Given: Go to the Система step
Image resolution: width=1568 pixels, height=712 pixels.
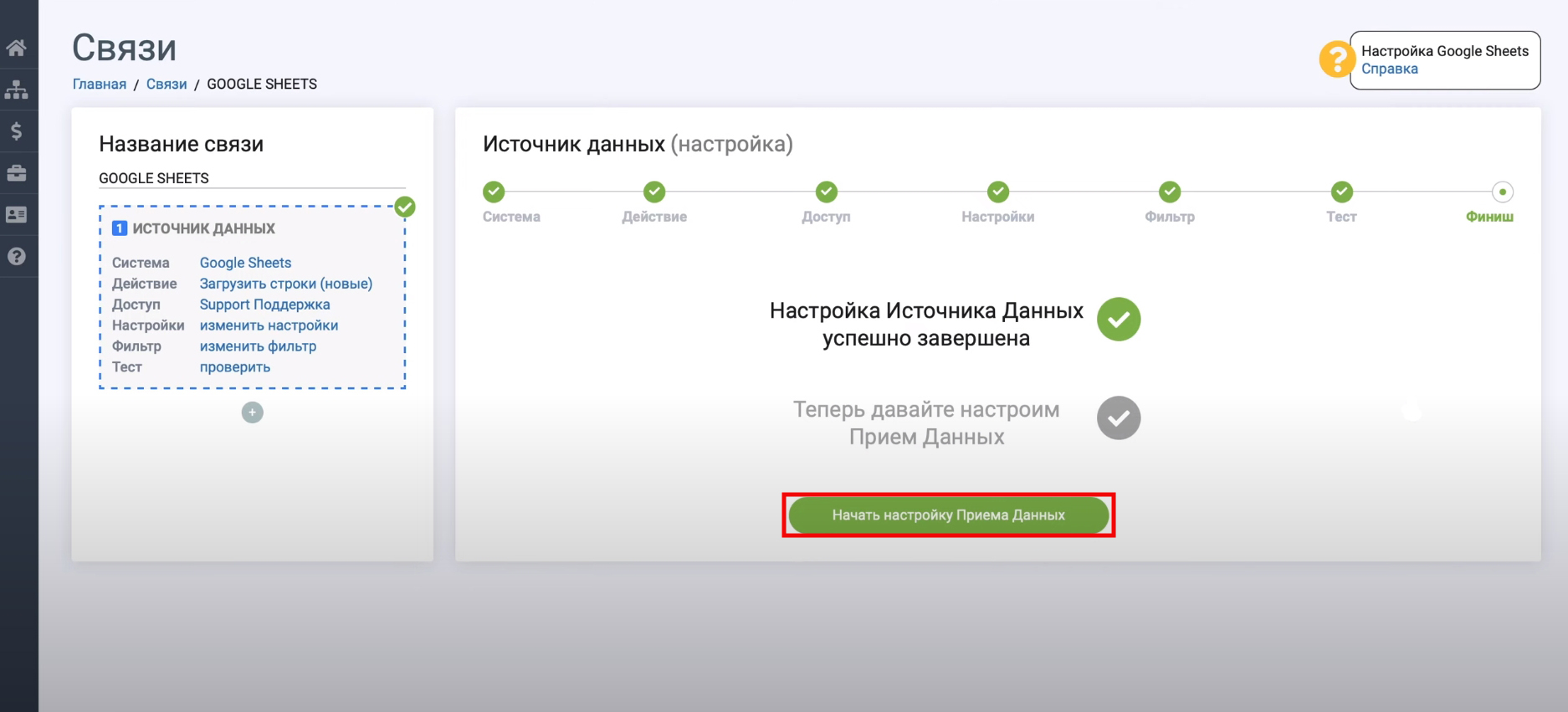Looking at the screenshot, I should click(x=494, y=192).
